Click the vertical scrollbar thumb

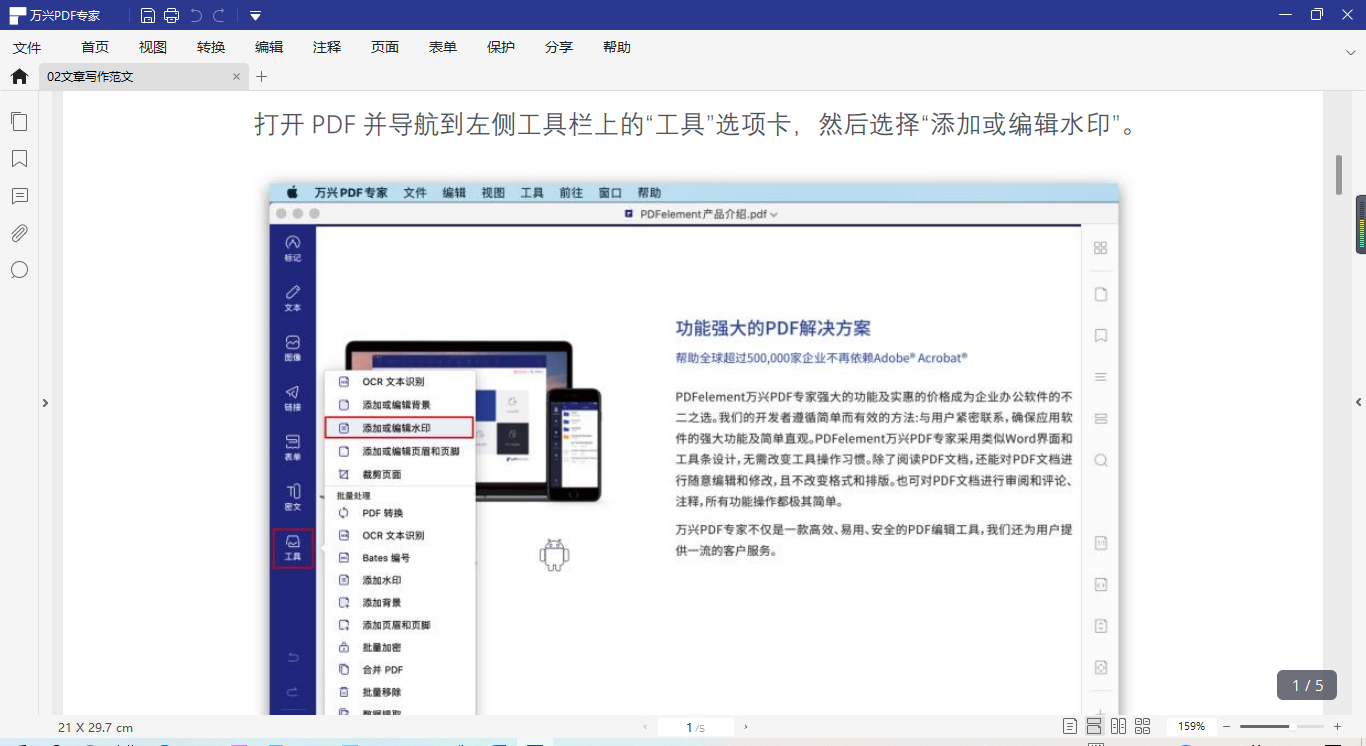(x=1339, y=174)
